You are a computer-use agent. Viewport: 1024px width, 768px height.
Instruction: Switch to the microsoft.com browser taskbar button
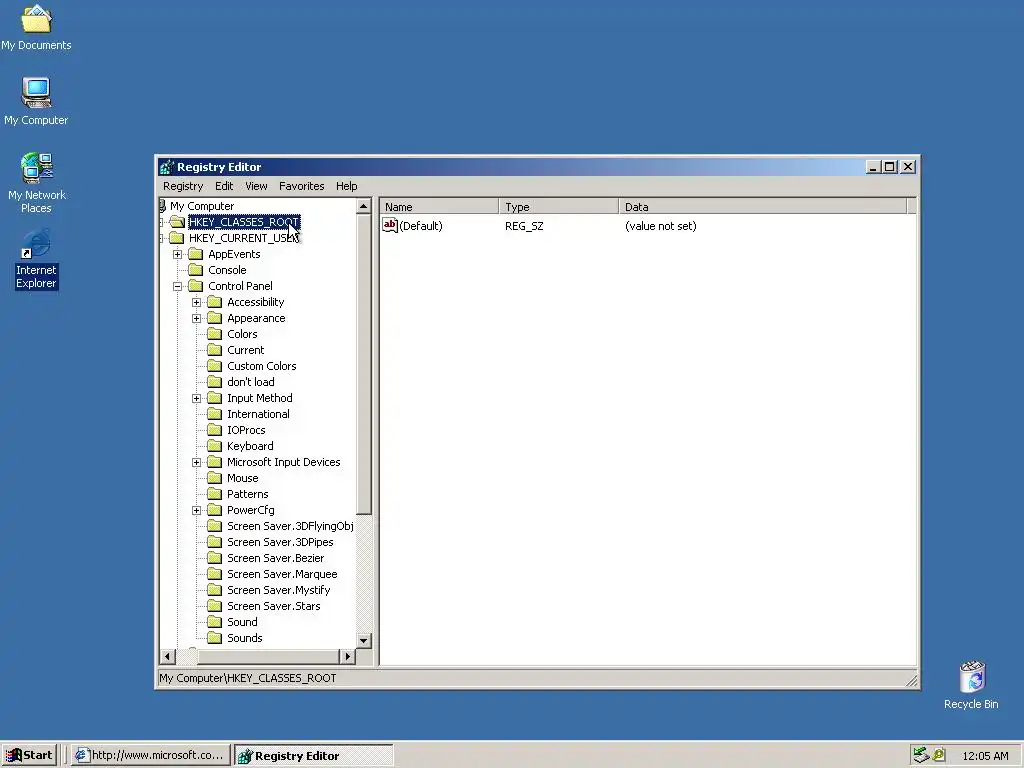(x=150, y=755)
